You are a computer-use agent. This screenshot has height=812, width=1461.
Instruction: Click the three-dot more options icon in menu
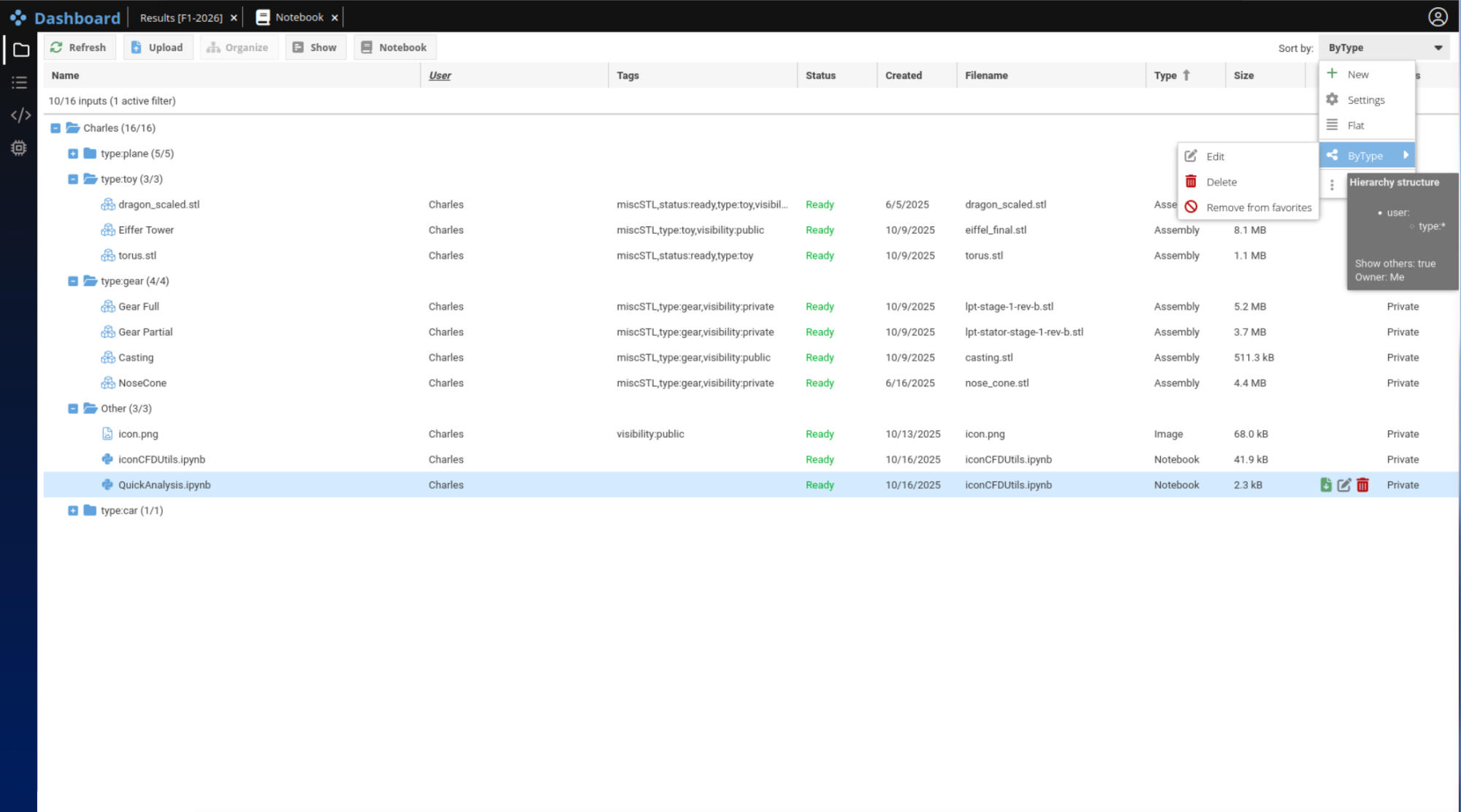point(1332,185)
